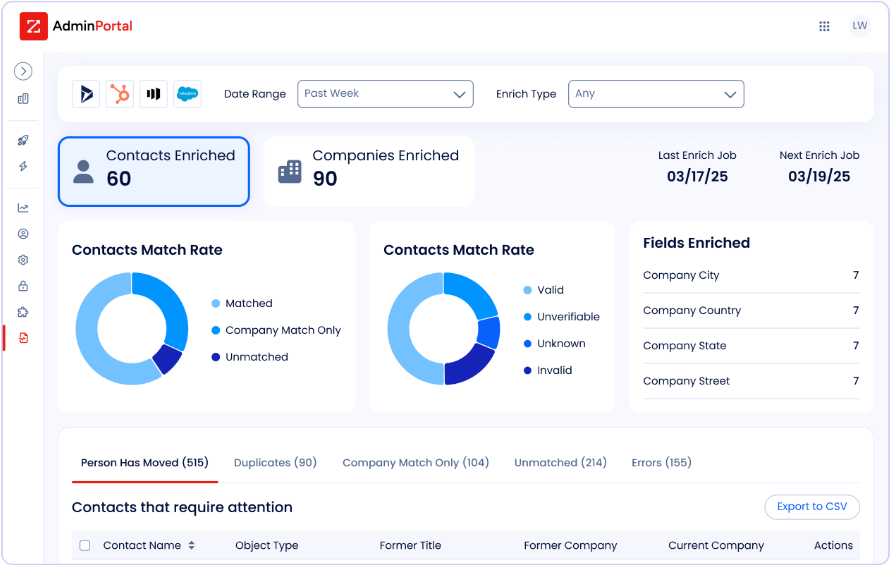
Task: Open the Errors (155) tab
Action: (x=661, y=463)
